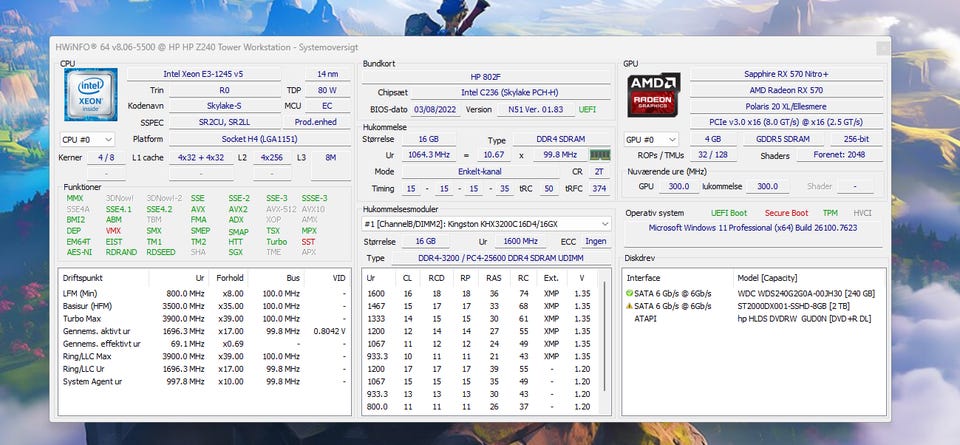Click the 1064.3 MHz memory clock value
This screenshot has width=960, height=445.
[x=430, y=155]
